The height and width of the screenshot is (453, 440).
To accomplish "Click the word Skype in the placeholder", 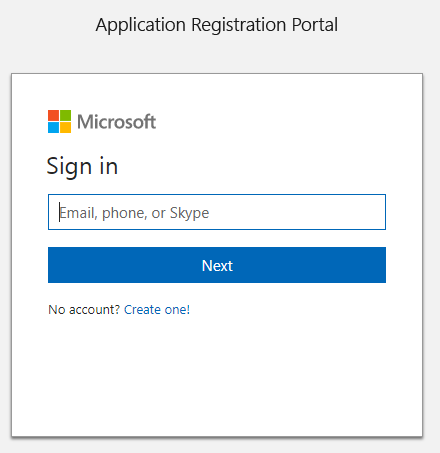I will [x=189, y=213].
